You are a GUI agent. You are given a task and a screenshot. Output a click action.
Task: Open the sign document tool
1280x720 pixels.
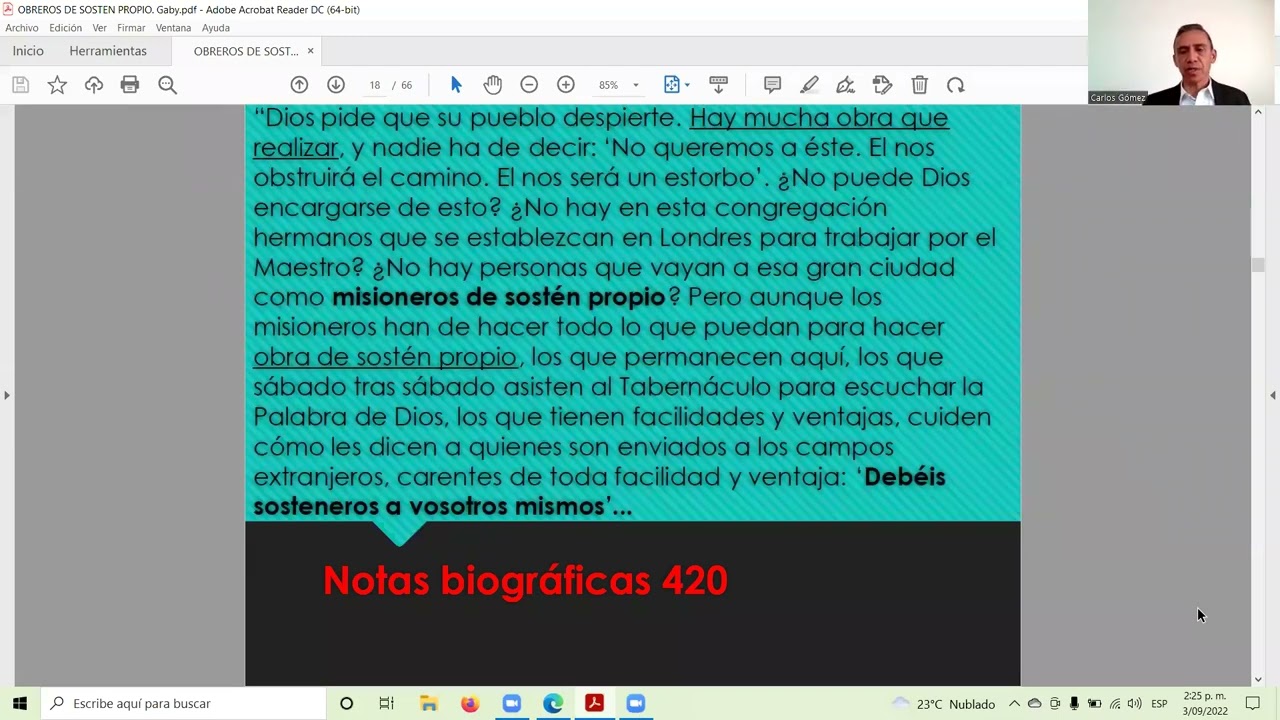pyautogui.click(x=846, y=85)
